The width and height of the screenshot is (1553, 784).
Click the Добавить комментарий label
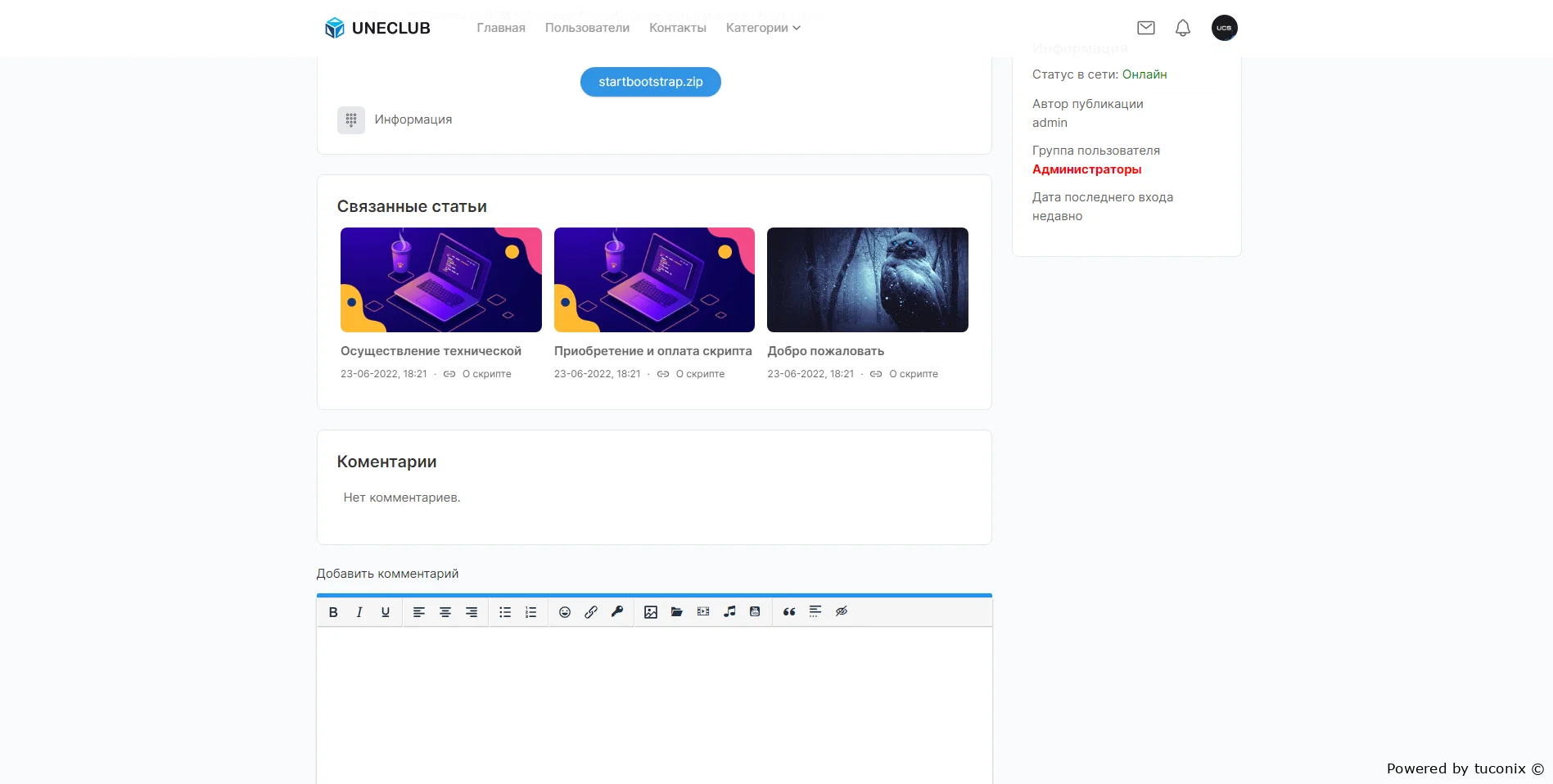(387, 574)
